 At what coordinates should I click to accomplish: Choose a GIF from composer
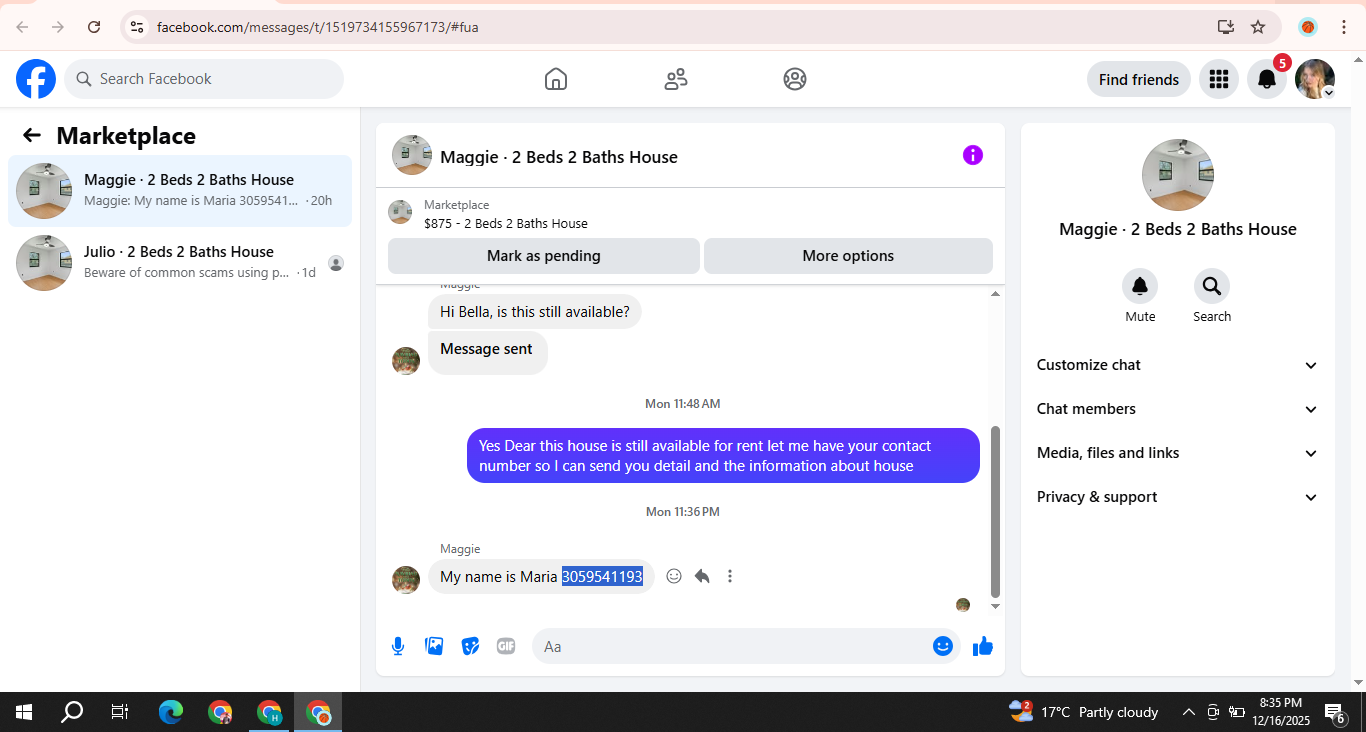506,646
